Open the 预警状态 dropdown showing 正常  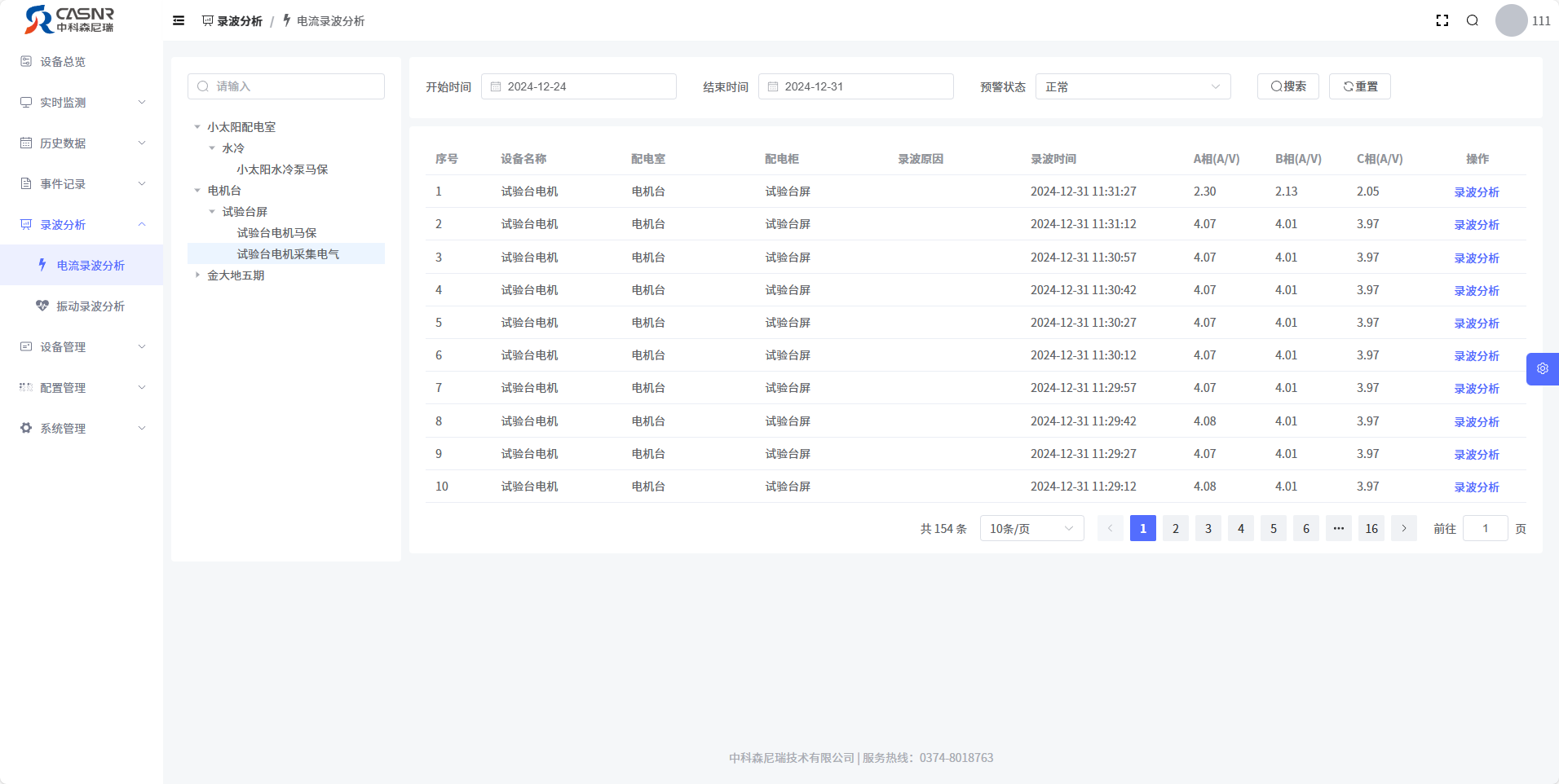[x=1133, y=86]
